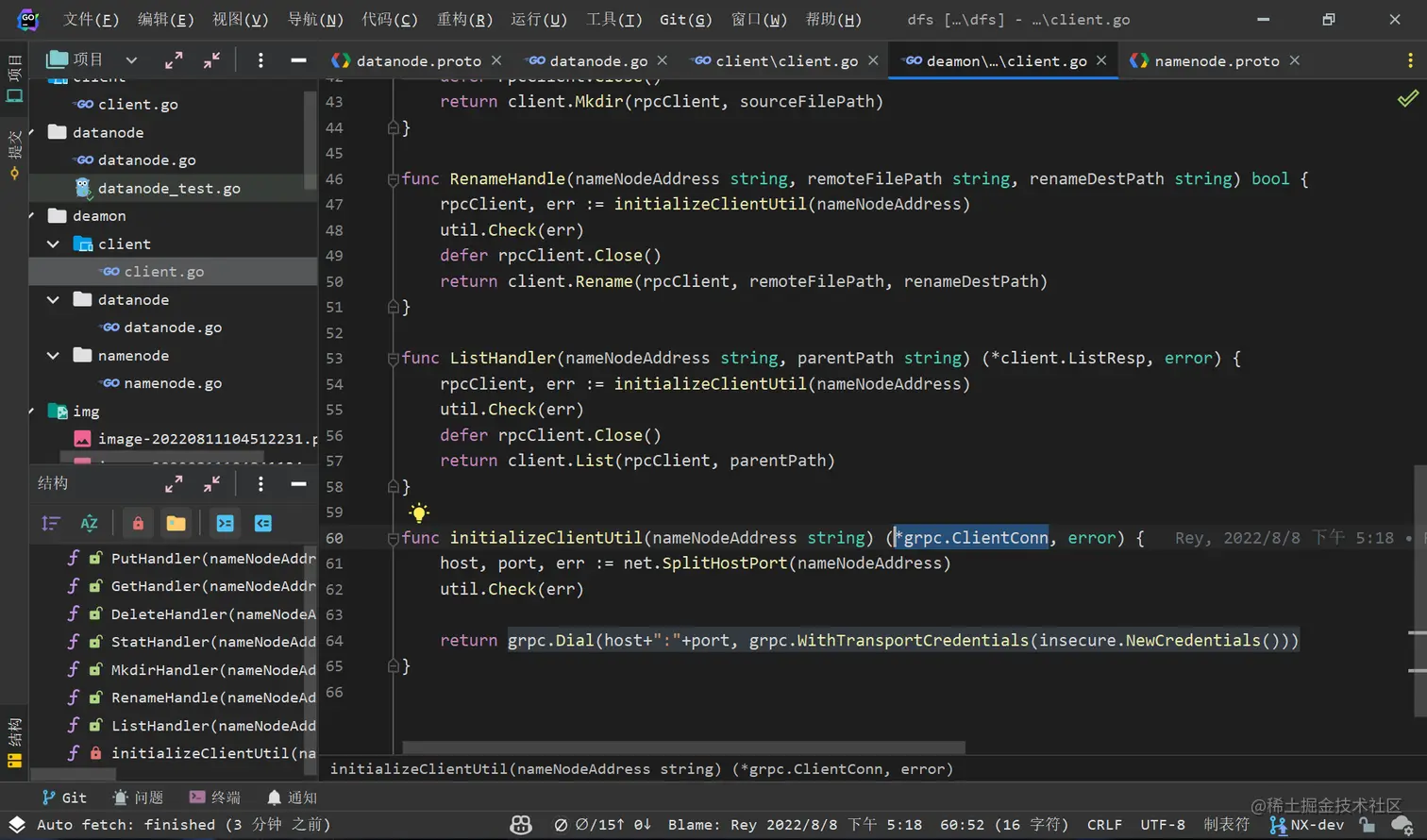This screenshot has height=840, width=1427.
Task: Close the datanode.go tab
Action: 662,60
